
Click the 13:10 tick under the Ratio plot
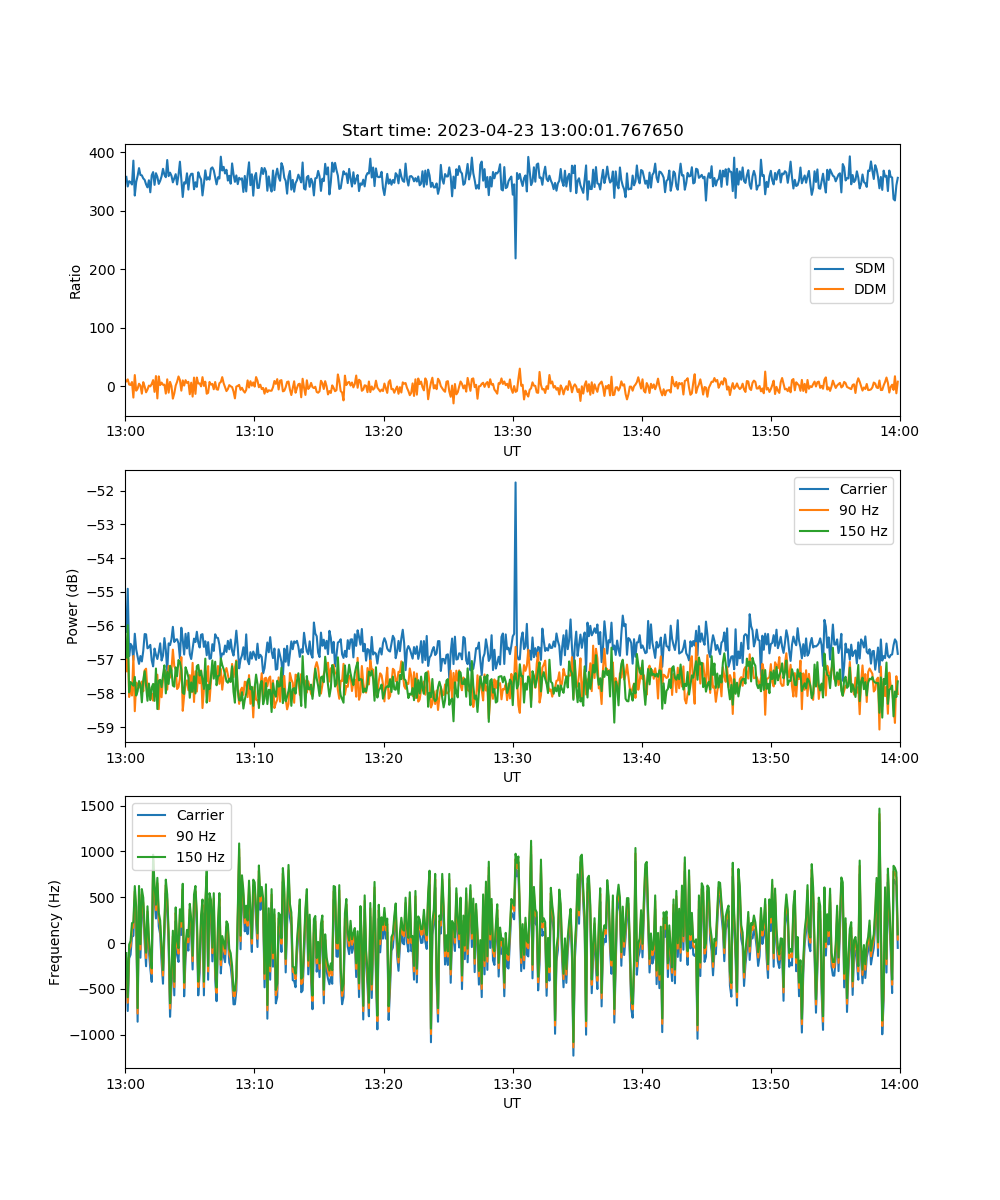click(254, 431)
